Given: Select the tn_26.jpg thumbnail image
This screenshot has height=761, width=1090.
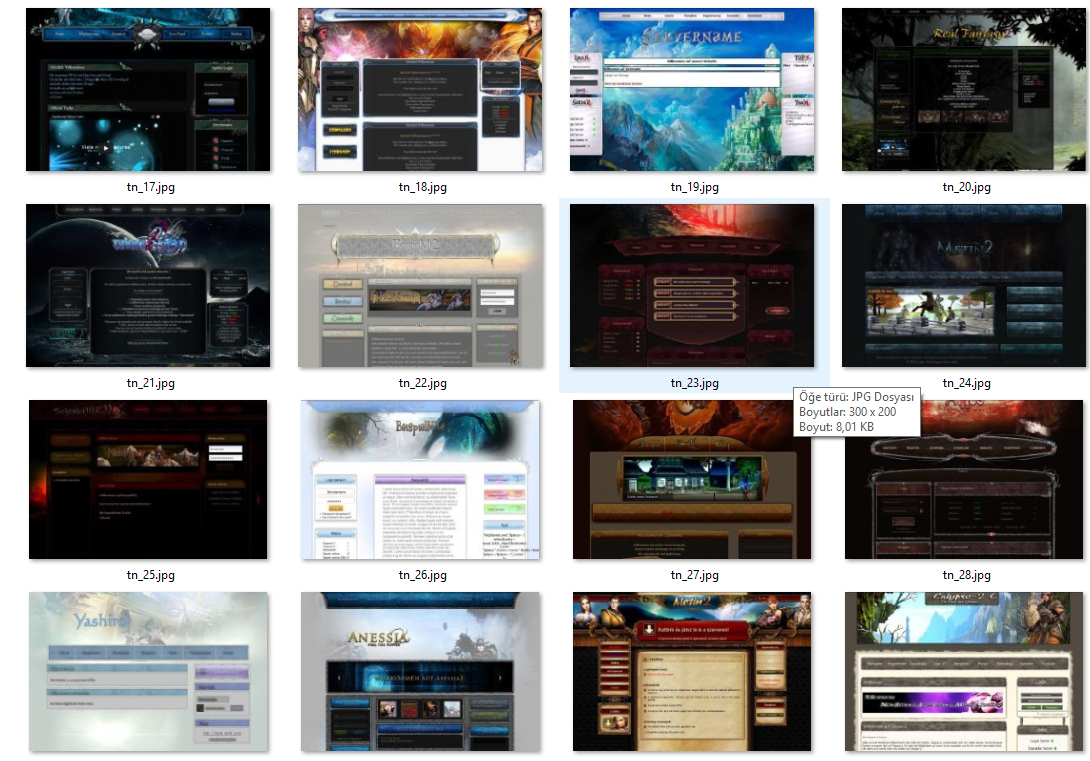Looking at the screenshot, I should click(x=420, y=480).
